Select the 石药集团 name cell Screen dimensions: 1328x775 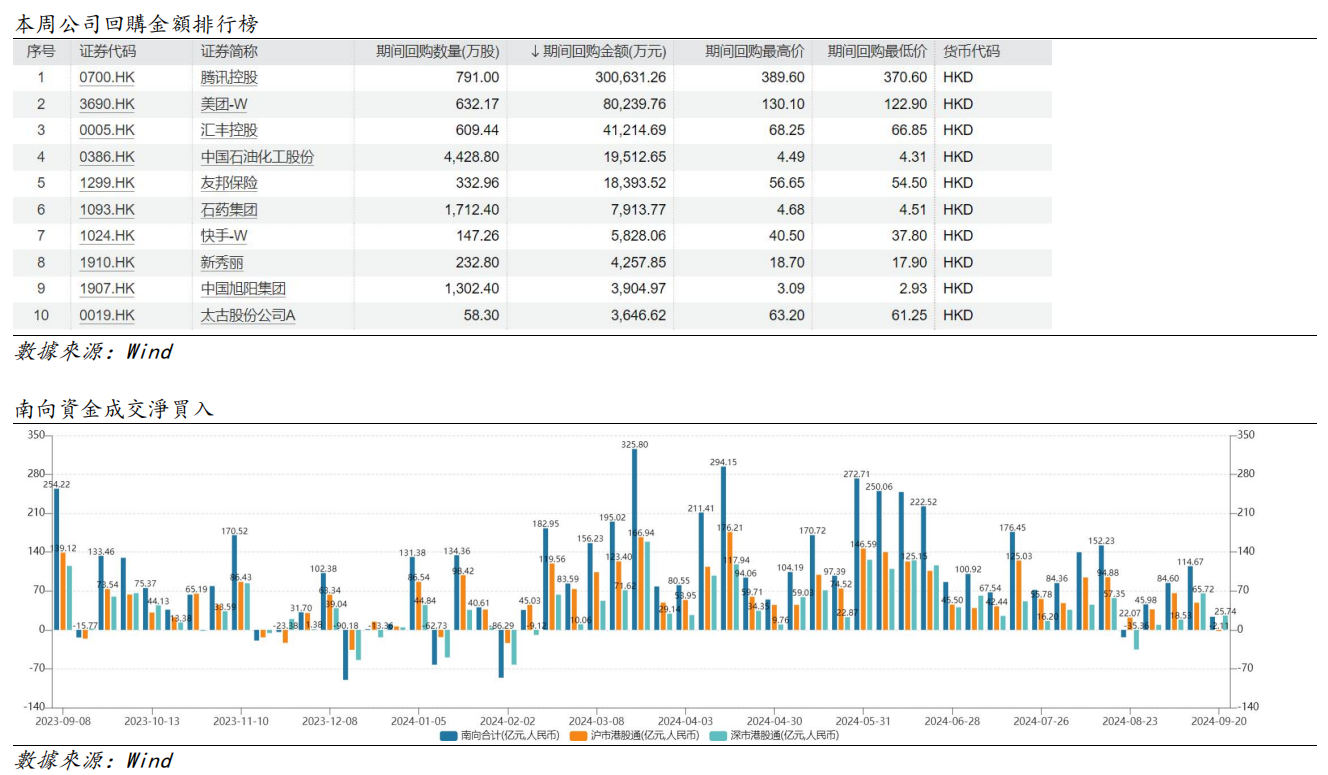[229, 210]
